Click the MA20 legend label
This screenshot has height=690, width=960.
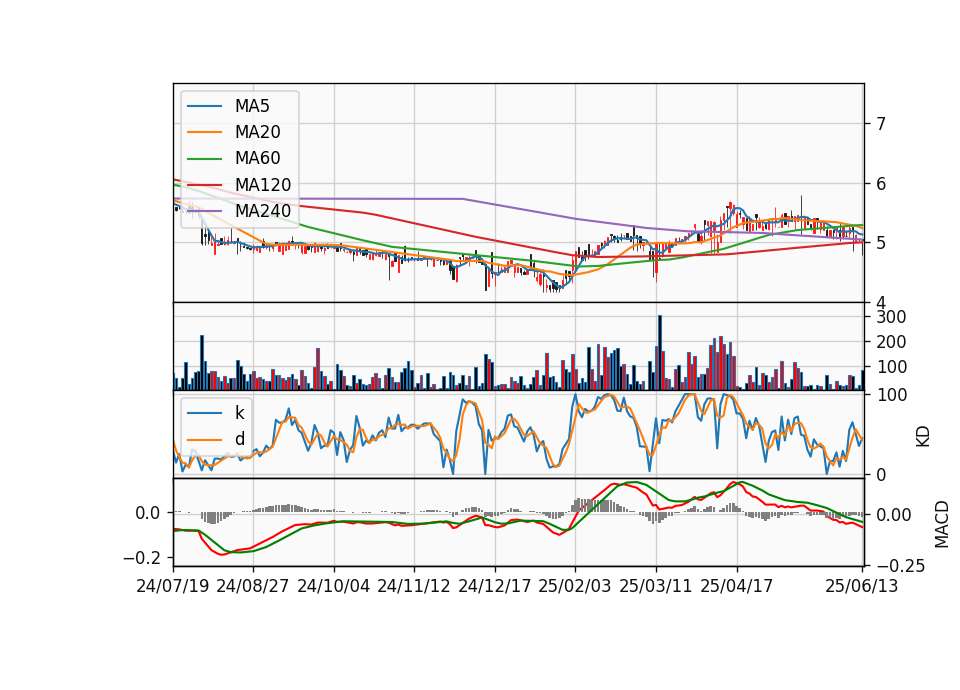pyautogui.click(x=257, y=132)
